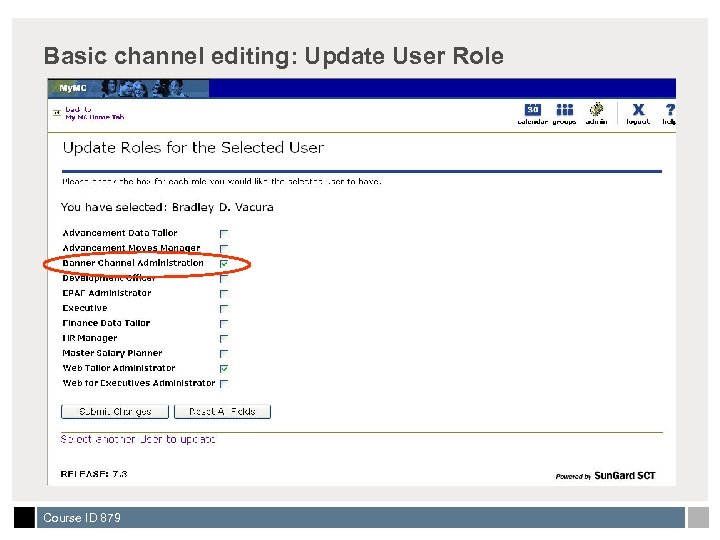Click the 'Finance Data Tailor' role label
This screenshot has height=540, width=720.
[x=106, y=323]
